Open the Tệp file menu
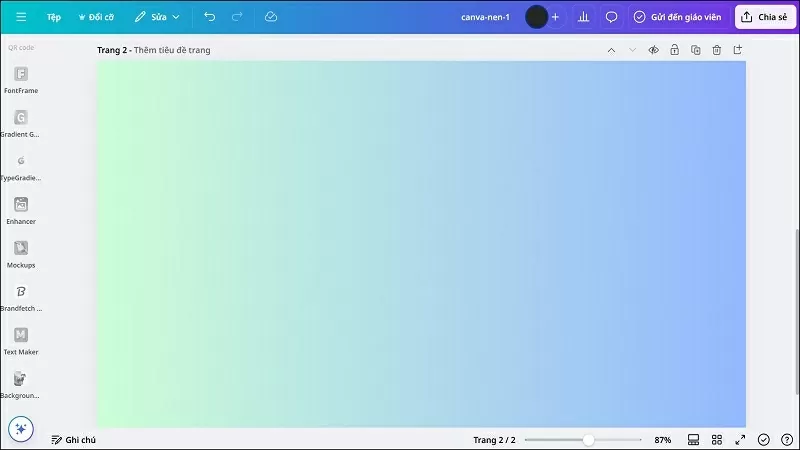The image size is (800, 450). pyautogui.click(x=54, y=17)
